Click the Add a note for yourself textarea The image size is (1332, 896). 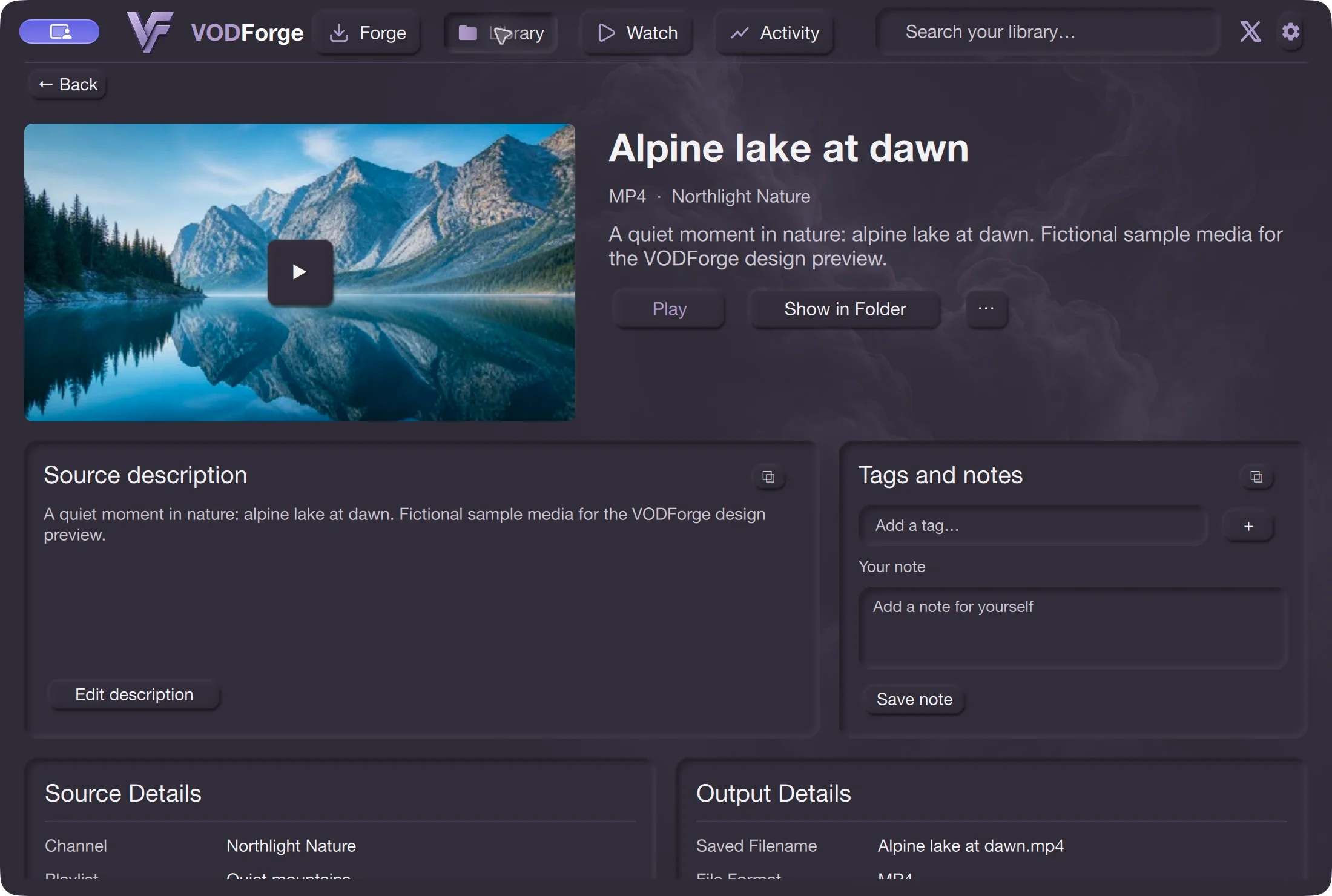tap(1072, 628)
